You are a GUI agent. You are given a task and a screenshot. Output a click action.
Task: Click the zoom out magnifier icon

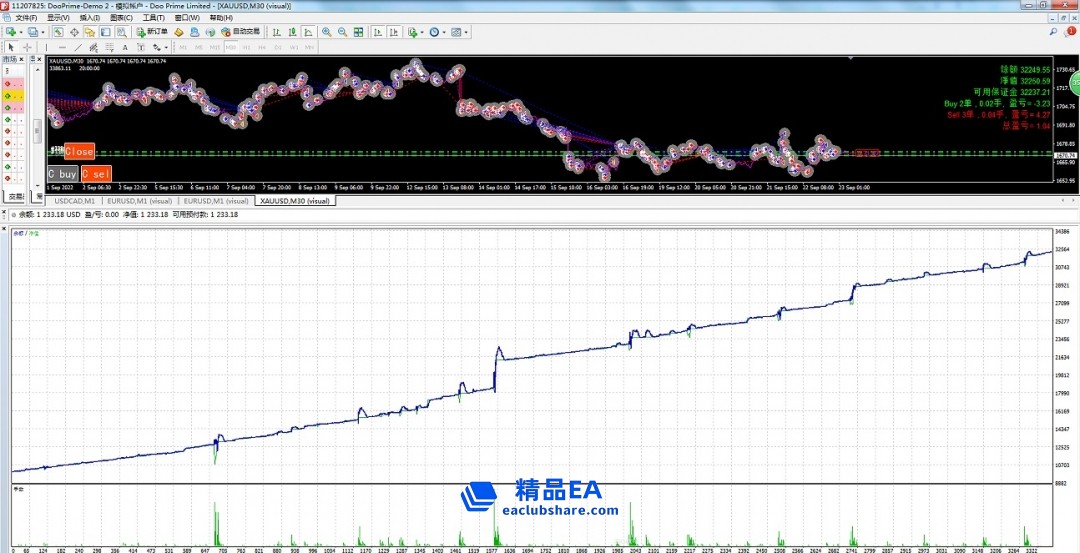coord(343,32)
